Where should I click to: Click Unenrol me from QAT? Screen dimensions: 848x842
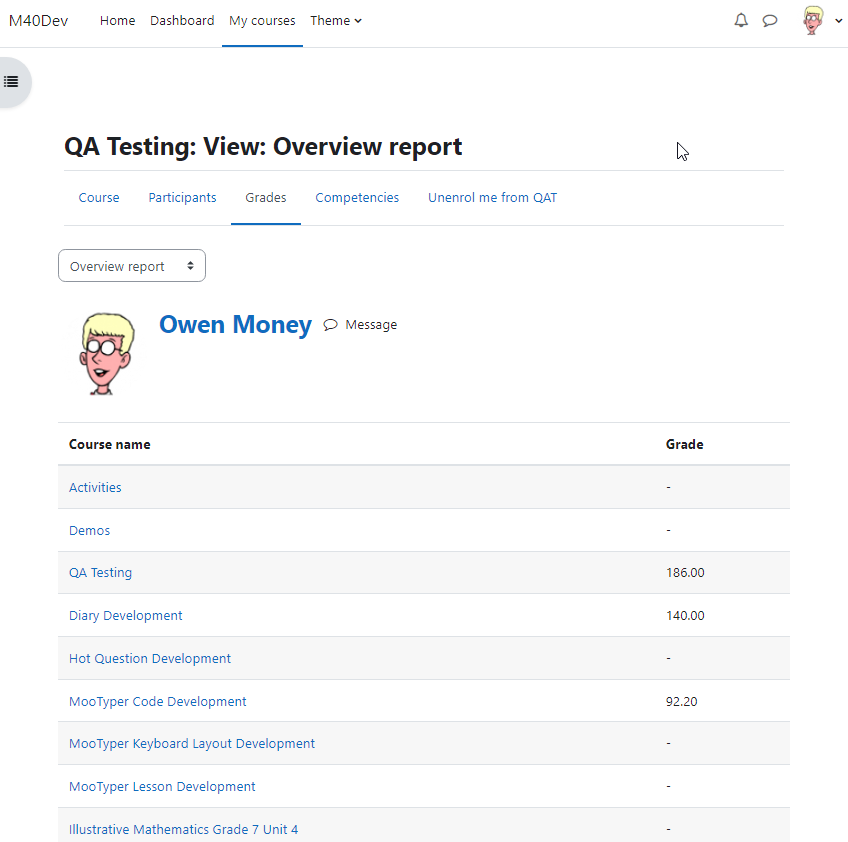click(x=492, y=197)
